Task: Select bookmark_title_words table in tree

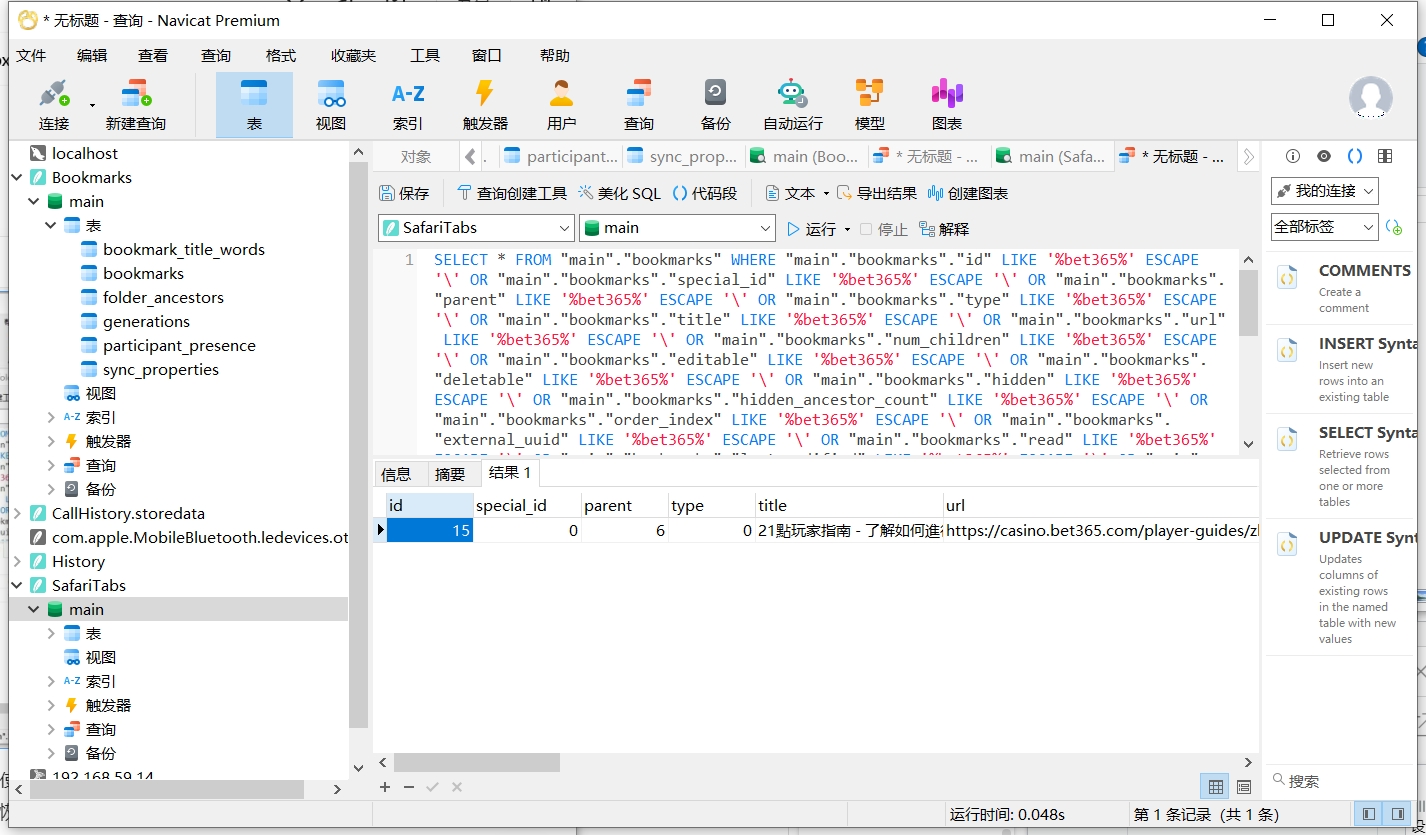Action: click(184, 249)
